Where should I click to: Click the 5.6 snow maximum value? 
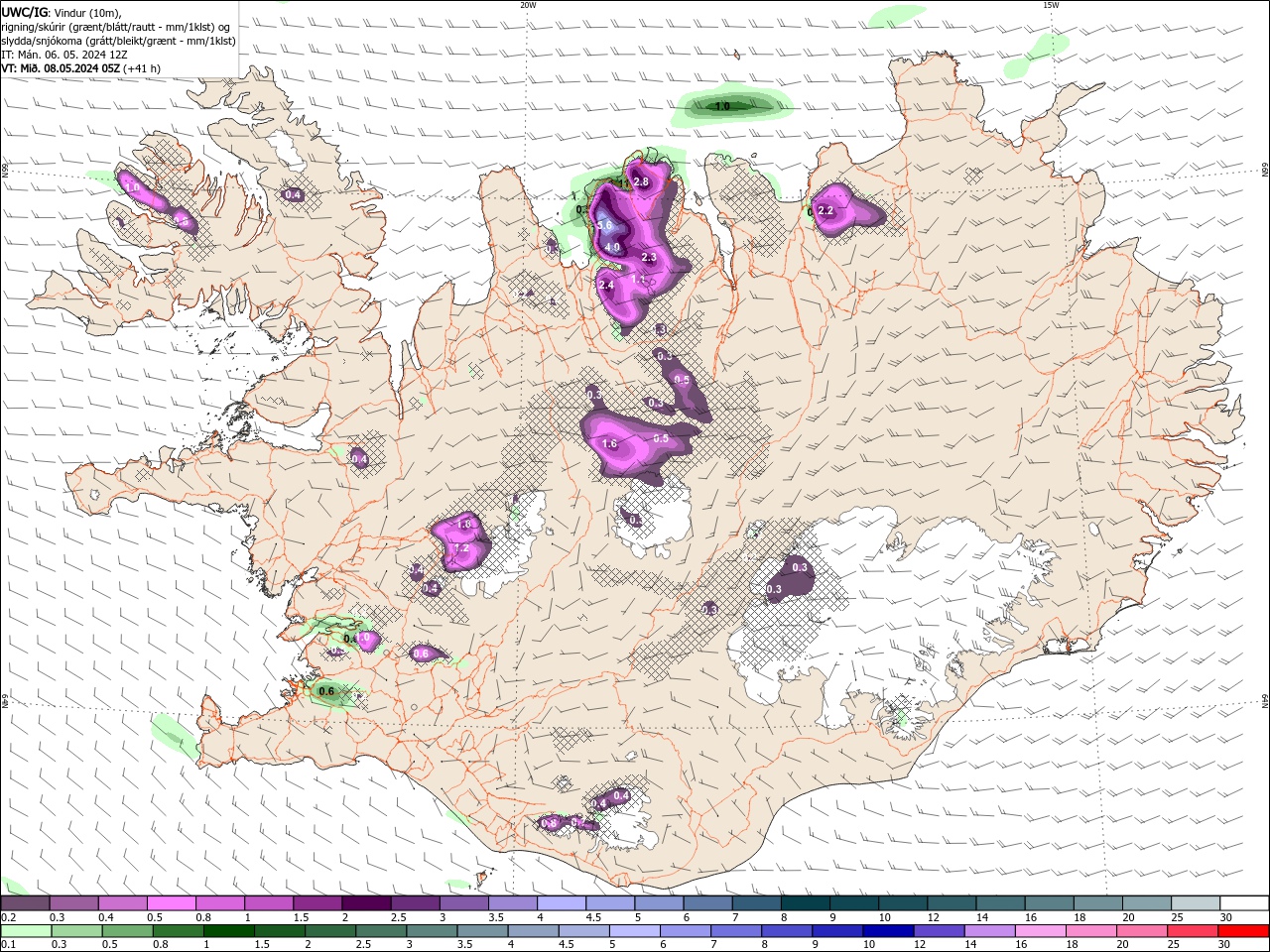point(604,226)
